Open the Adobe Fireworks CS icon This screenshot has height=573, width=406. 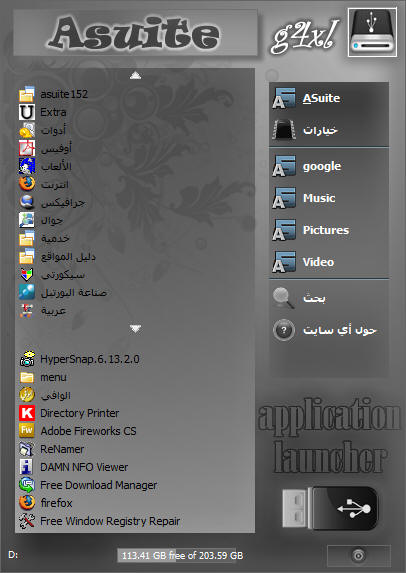pyautogui.click(x=27, y=431)
